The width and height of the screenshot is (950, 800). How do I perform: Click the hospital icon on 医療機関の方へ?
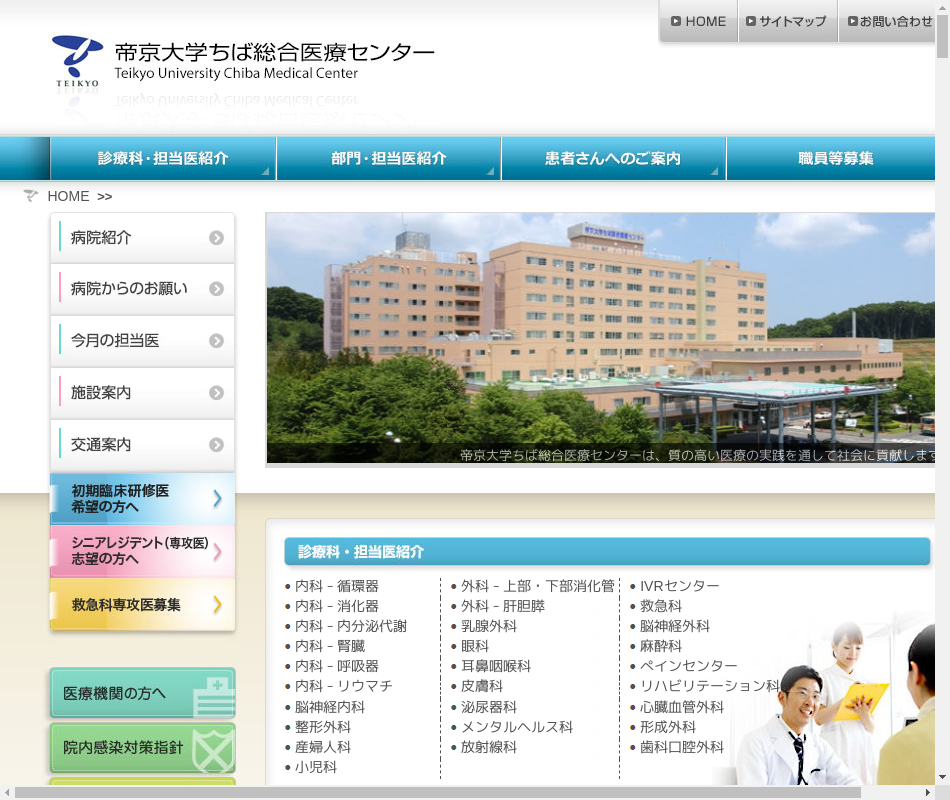tap(214, 697)
